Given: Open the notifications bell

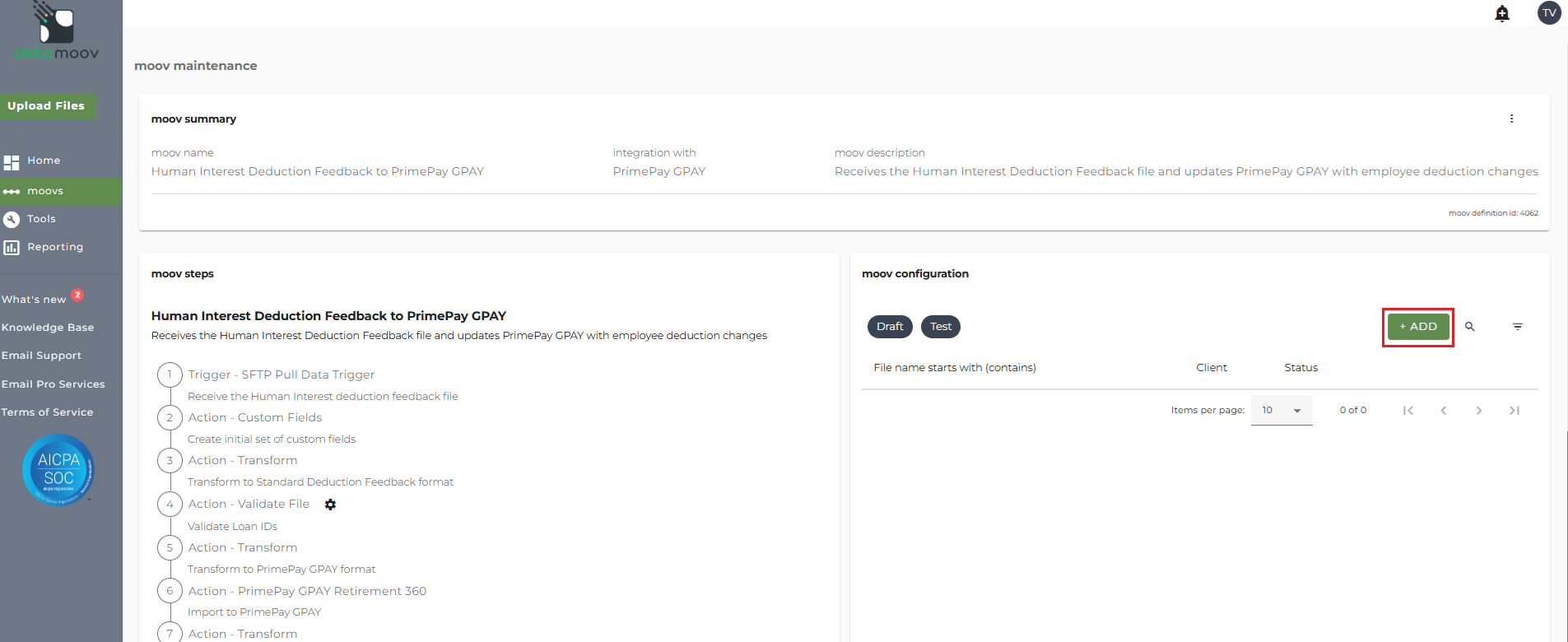Looking at the screenshot, I should [1502, 13].
